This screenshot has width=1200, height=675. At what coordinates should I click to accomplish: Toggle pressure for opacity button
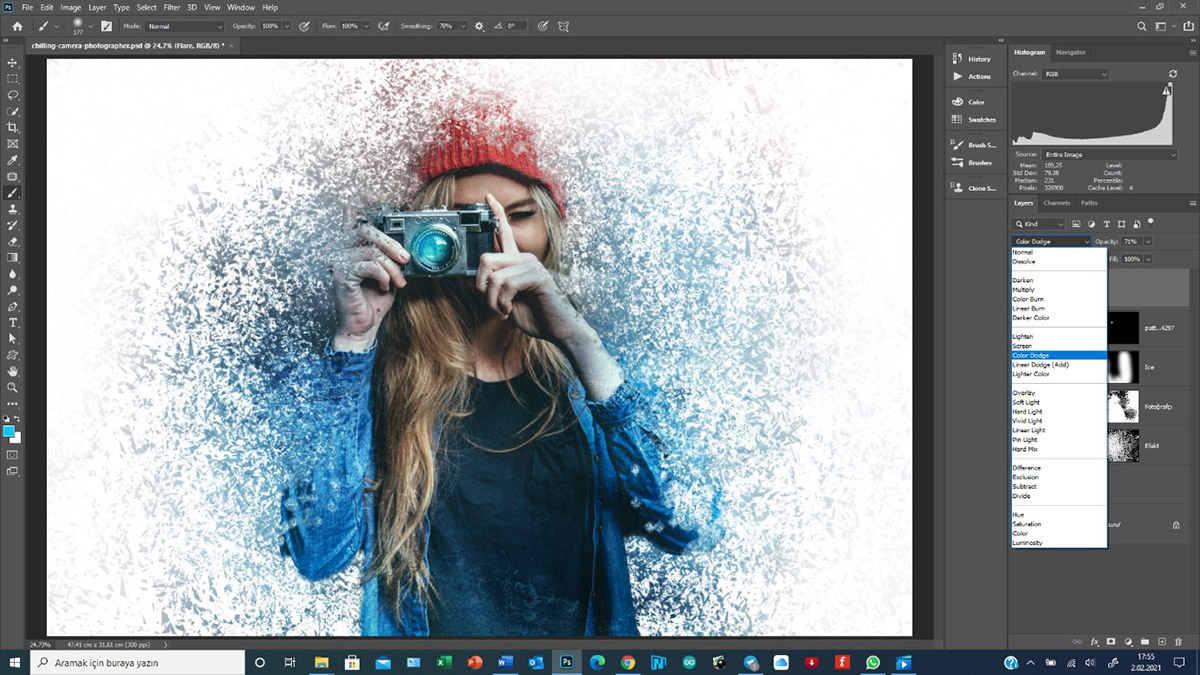pos(302,26)
